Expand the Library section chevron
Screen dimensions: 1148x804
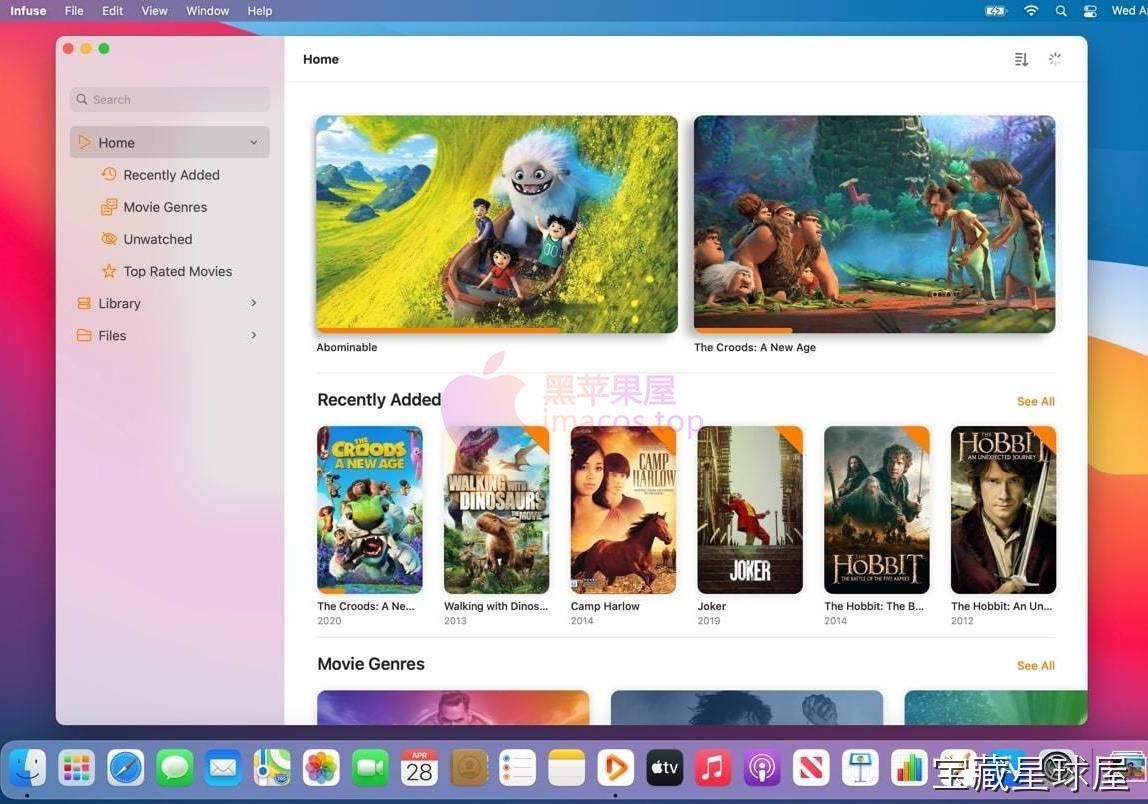coord(254,303)
